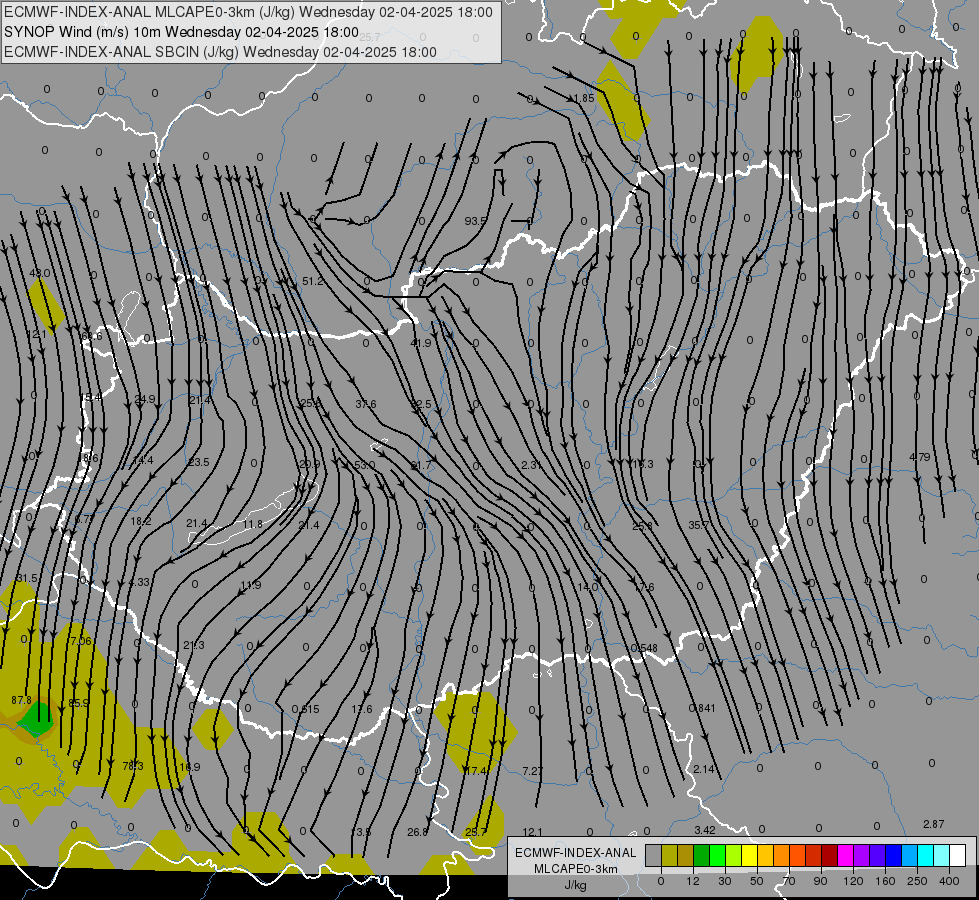
Task: Click the map value 41.9
Action: [x=421, y=343]
